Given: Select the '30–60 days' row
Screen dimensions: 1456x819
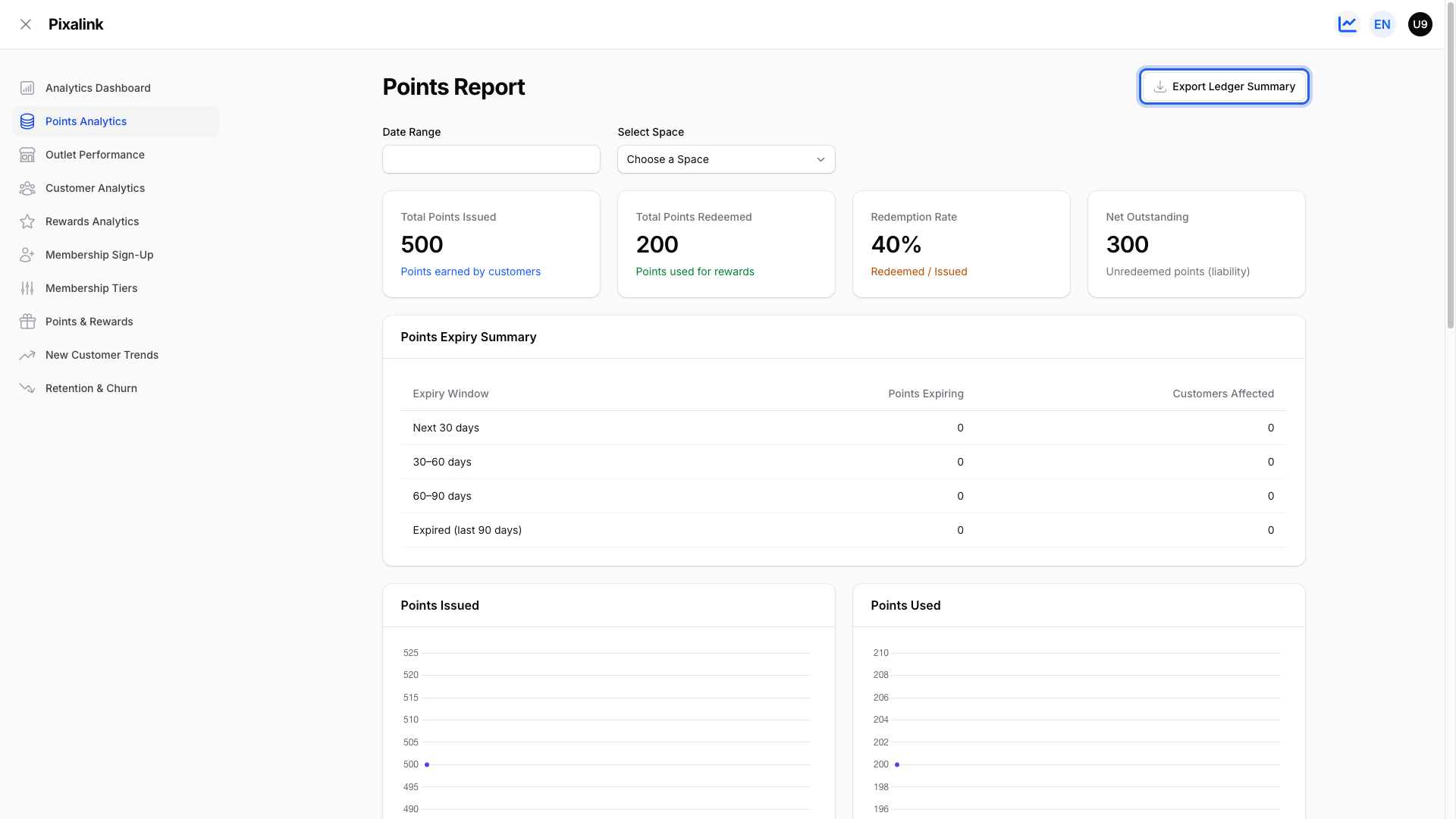Looking at the screenshot, I should pyautogui.click(x=843, y=462).
